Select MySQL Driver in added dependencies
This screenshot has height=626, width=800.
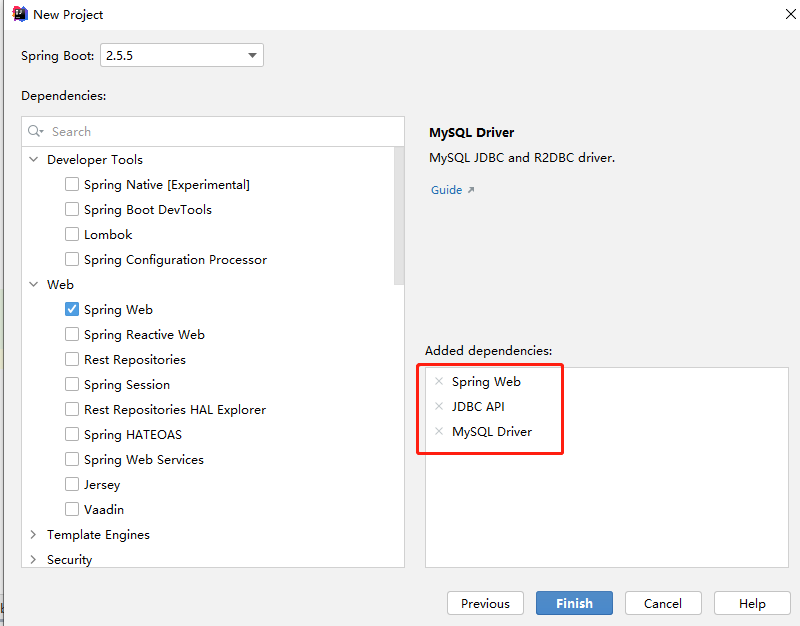tap(492, 432)
